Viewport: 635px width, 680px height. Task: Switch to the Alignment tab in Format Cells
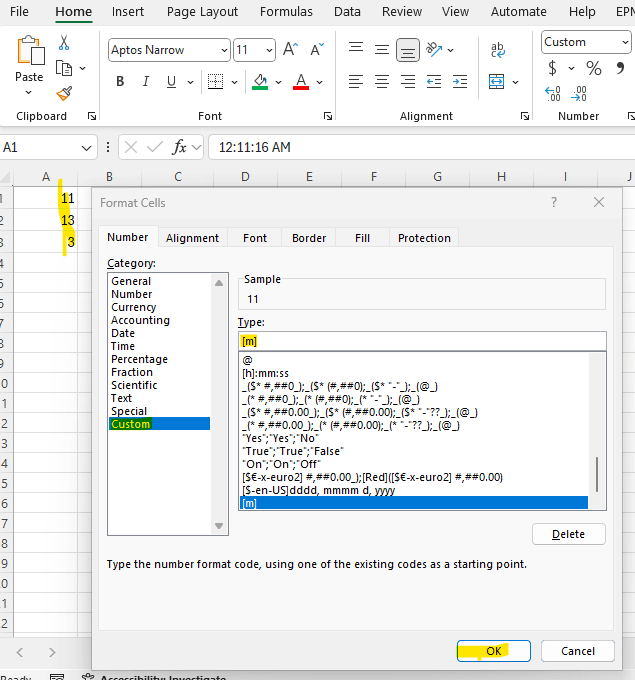coord(192,238)
